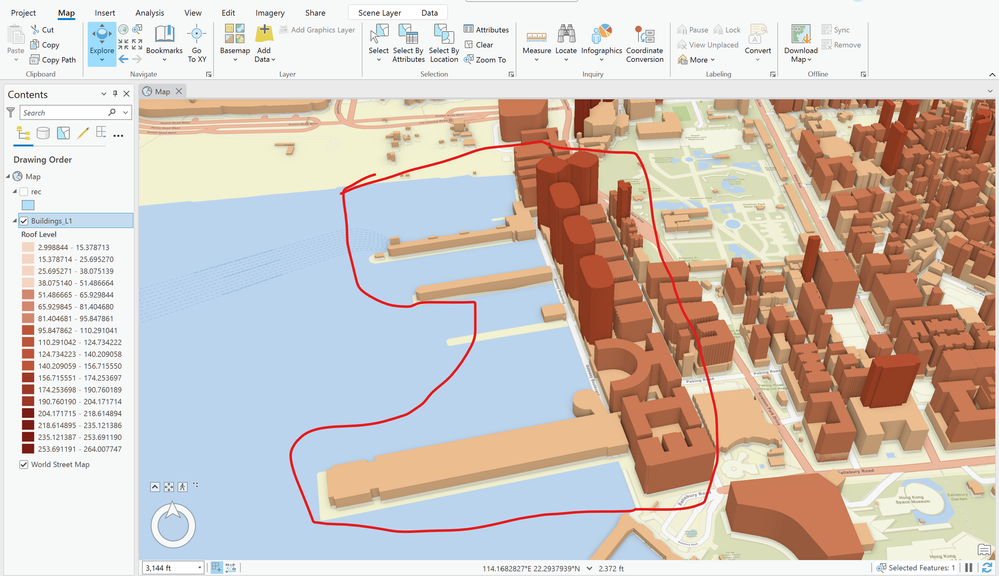Open Coordinate Conversion tool

click(x=645, y=43)
